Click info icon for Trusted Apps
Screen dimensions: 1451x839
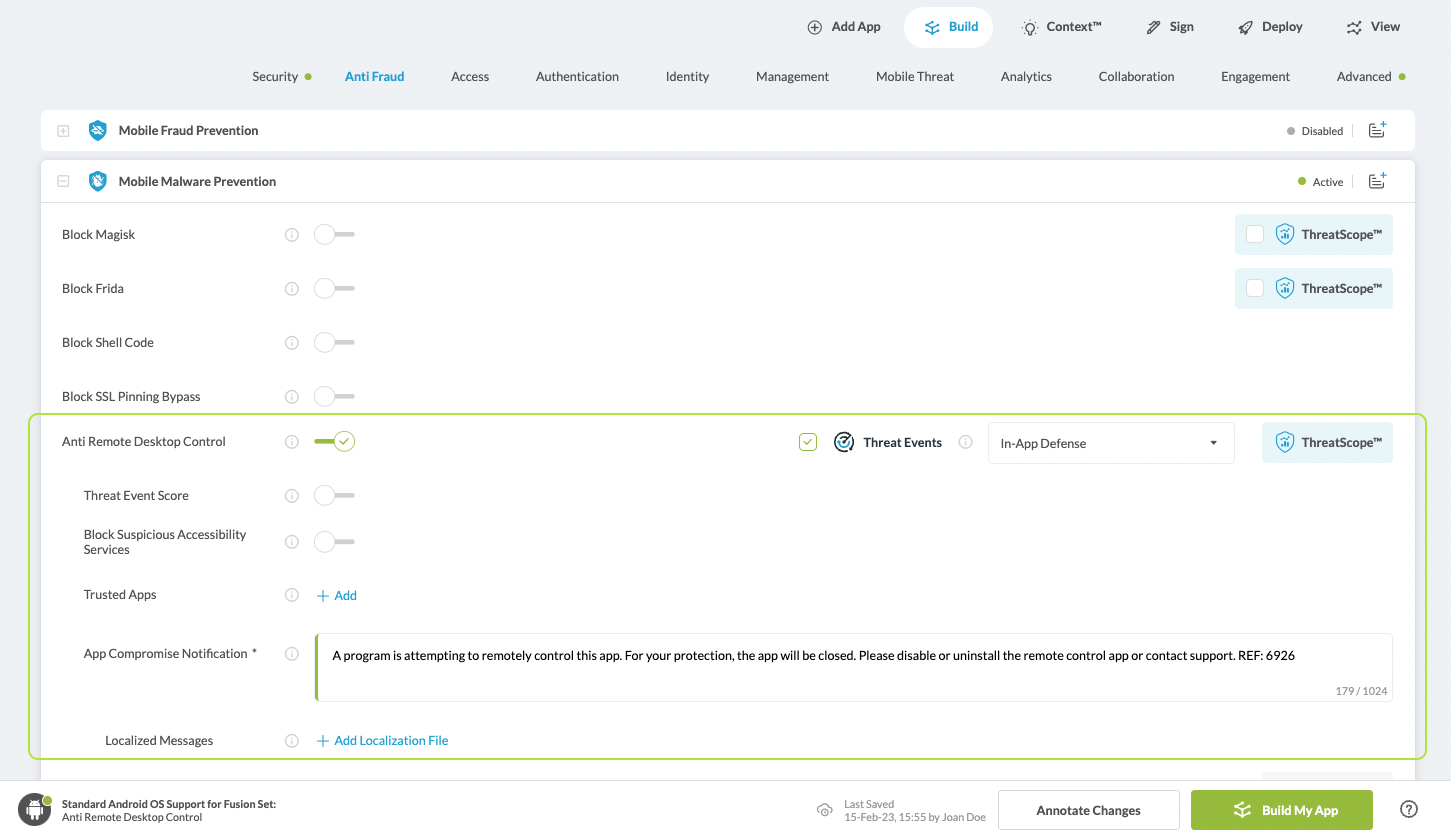point(292,595)
